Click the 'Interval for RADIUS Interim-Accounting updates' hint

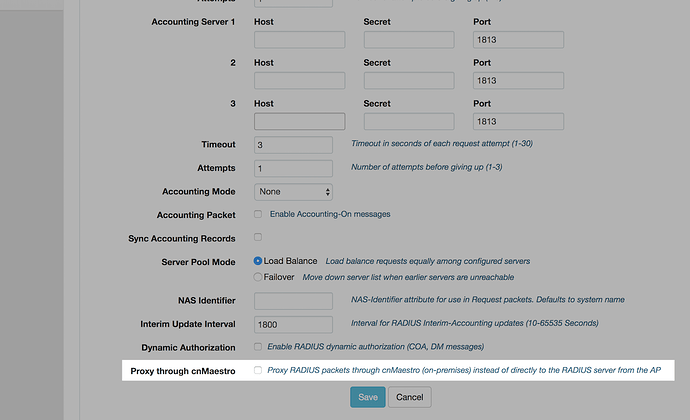coord(474,323)
